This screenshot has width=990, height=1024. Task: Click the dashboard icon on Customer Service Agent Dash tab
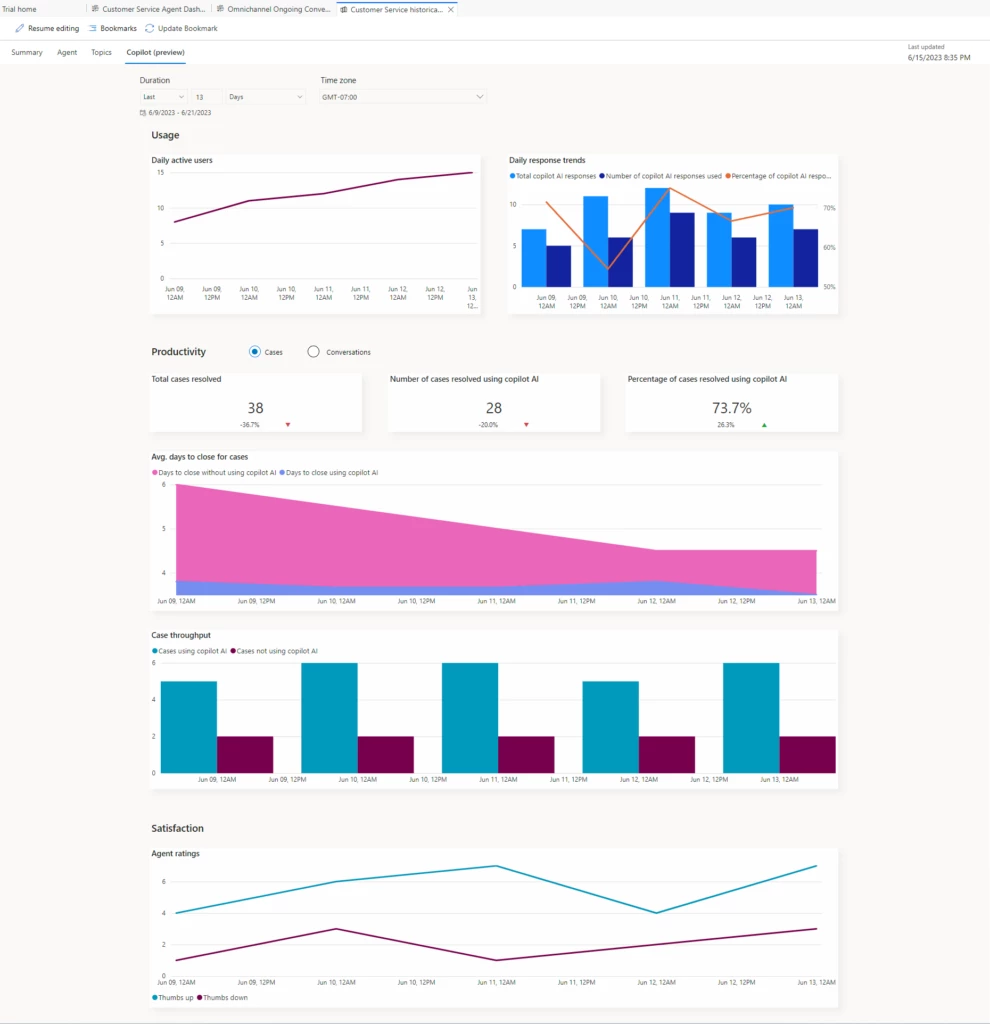tap(95, 10)
